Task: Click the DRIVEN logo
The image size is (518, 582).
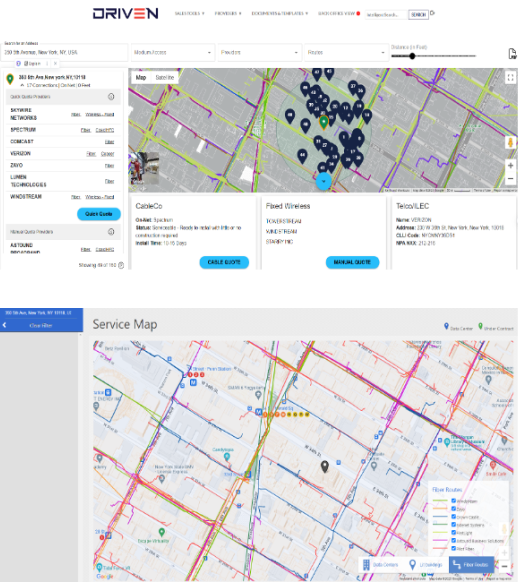Action: tap(125, 14)
